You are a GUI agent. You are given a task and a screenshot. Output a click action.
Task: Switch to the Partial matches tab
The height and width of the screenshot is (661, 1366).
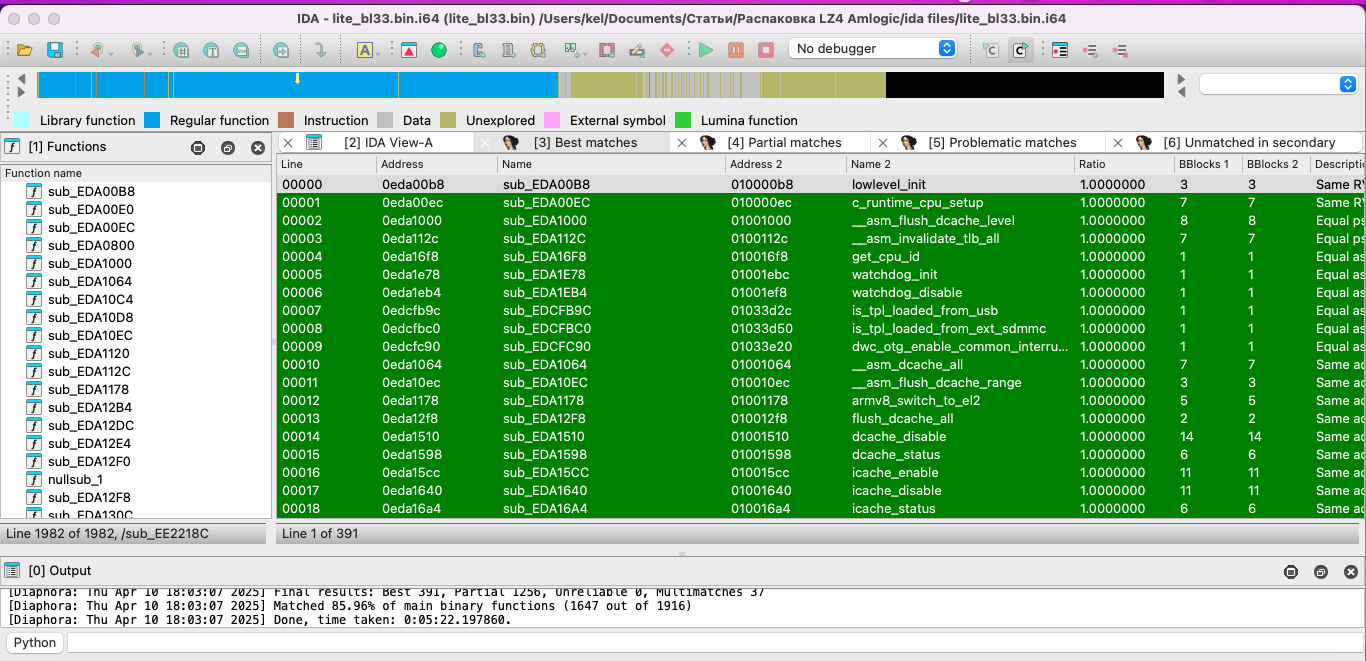point(784,142)
